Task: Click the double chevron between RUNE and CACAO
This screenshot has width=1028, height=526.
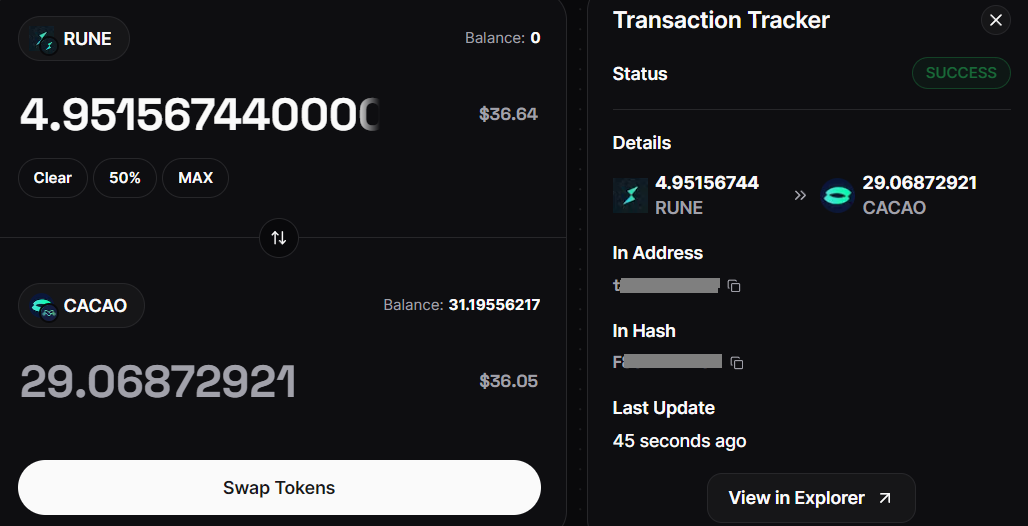Action: [x=800, y=195]
